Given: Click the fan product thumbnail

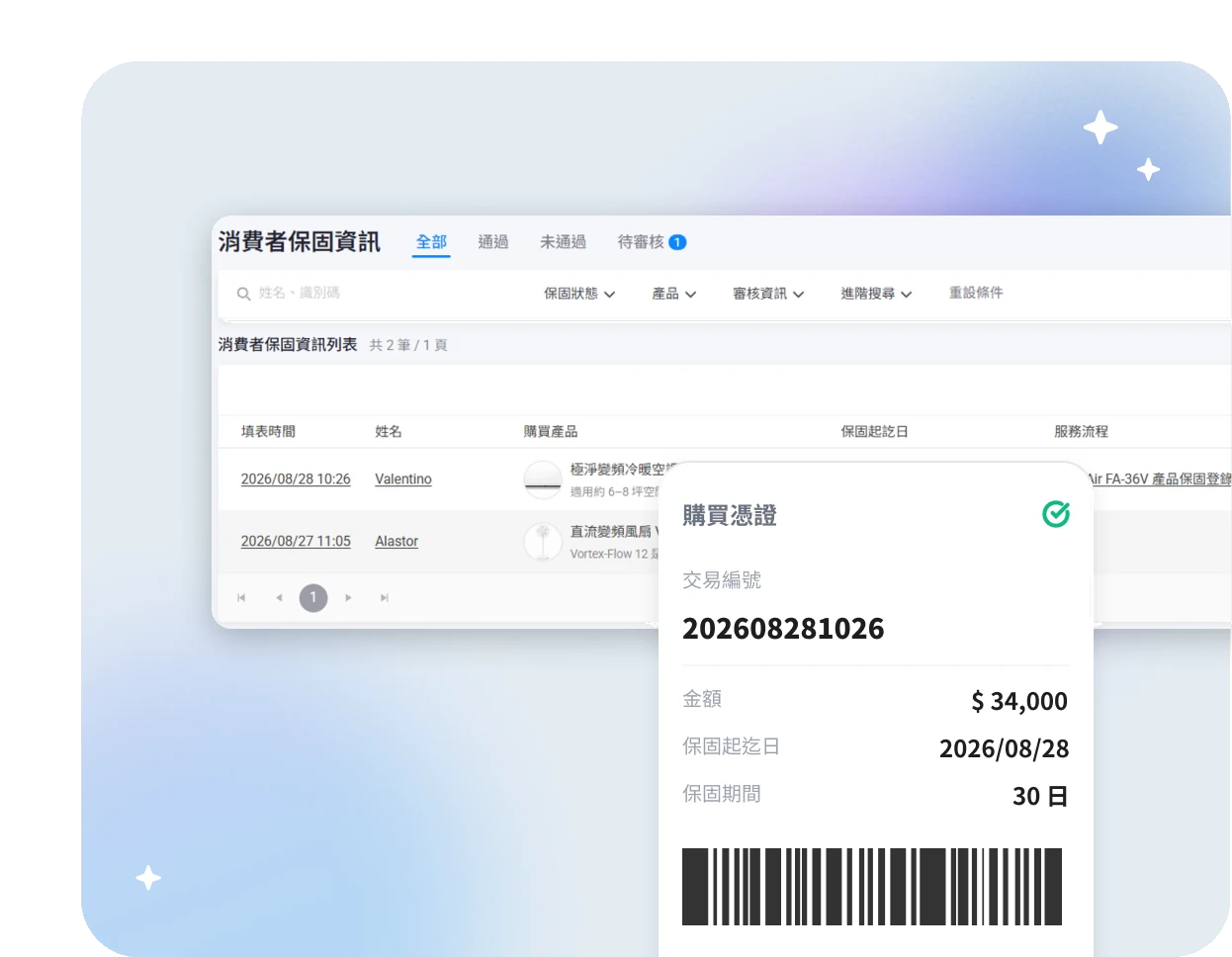Looking at the screenshot, I should coord(543,542).
